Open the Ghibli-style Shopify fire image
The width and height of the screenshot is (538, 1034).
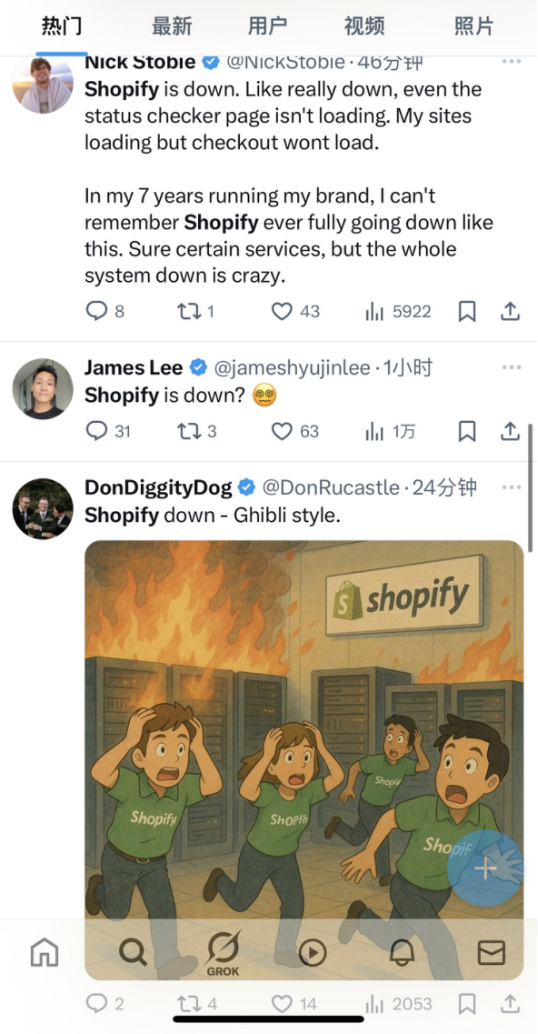pyautogui.click(x=304, y=760)
